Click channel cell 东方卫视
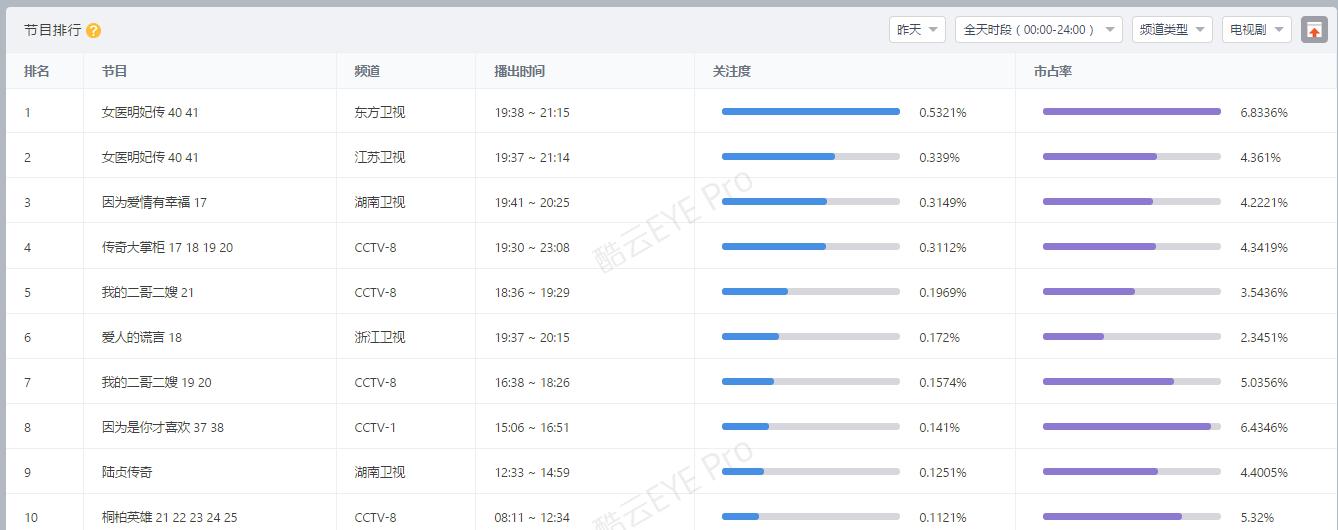The height and width of the screenshot is (530, 1338). (x=380, y=112)
